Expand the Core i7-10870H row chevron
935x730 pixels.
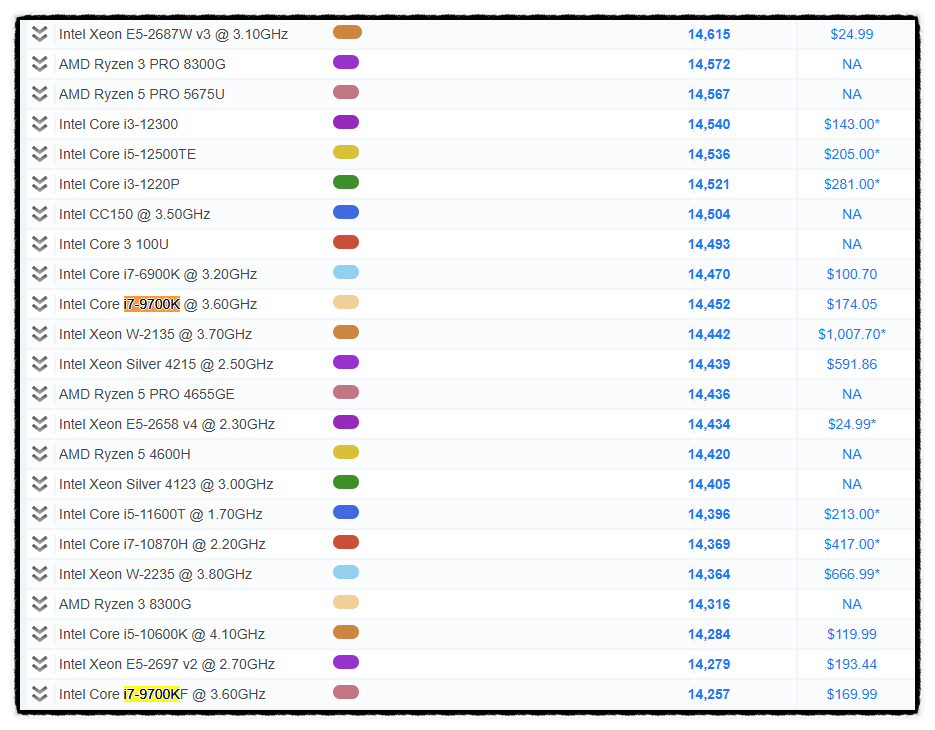[x=39, y=544]
